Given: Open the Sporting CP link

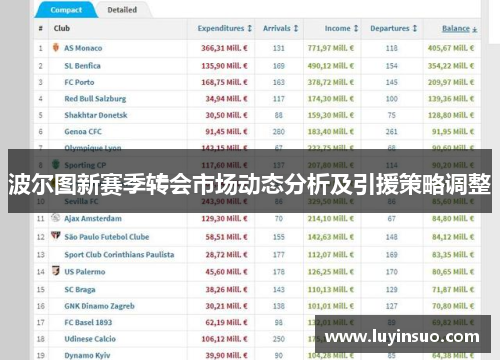Looking at the screenshot, I should pos(85,165).
